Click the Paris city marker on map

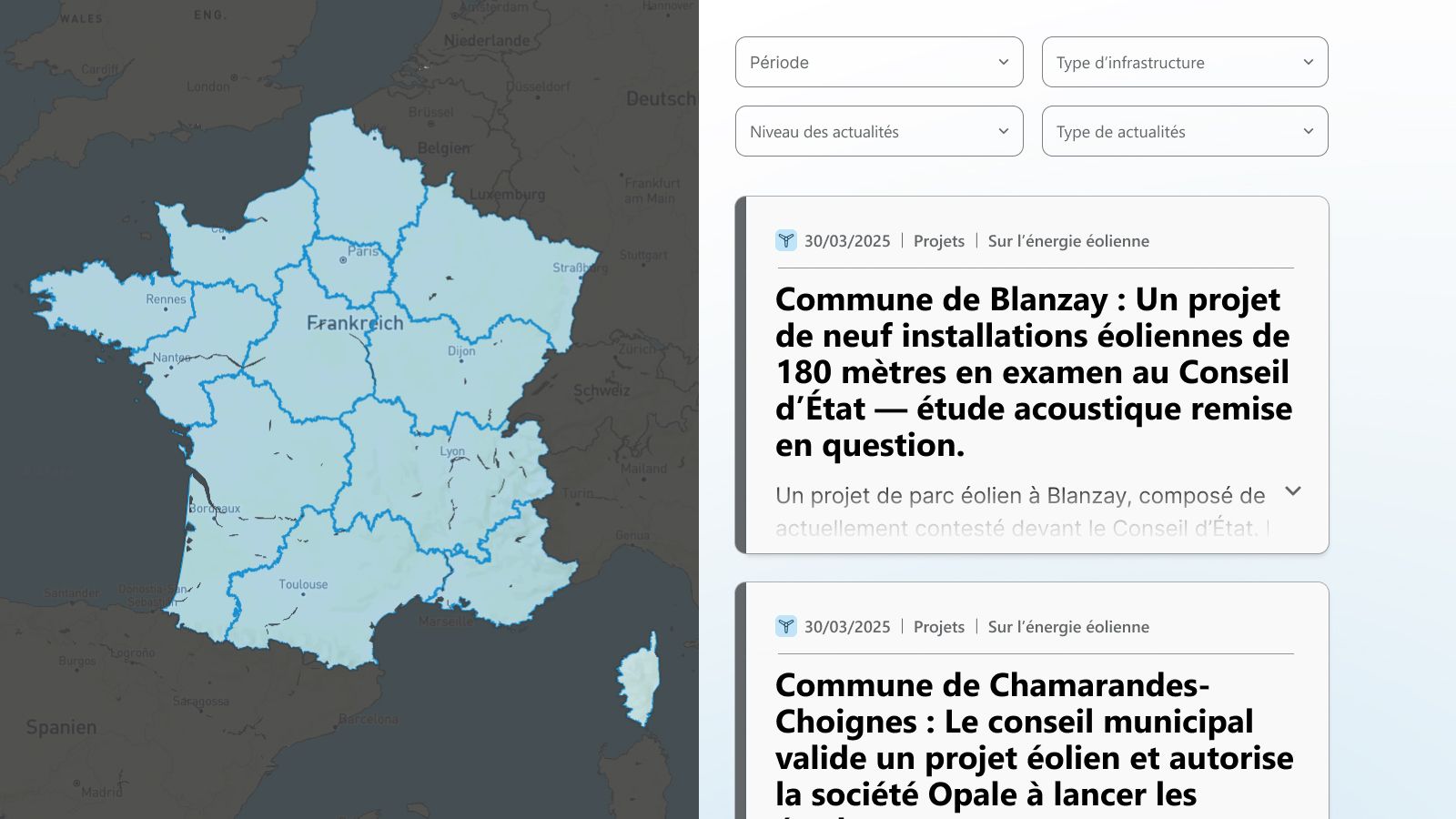click(343, 260)
